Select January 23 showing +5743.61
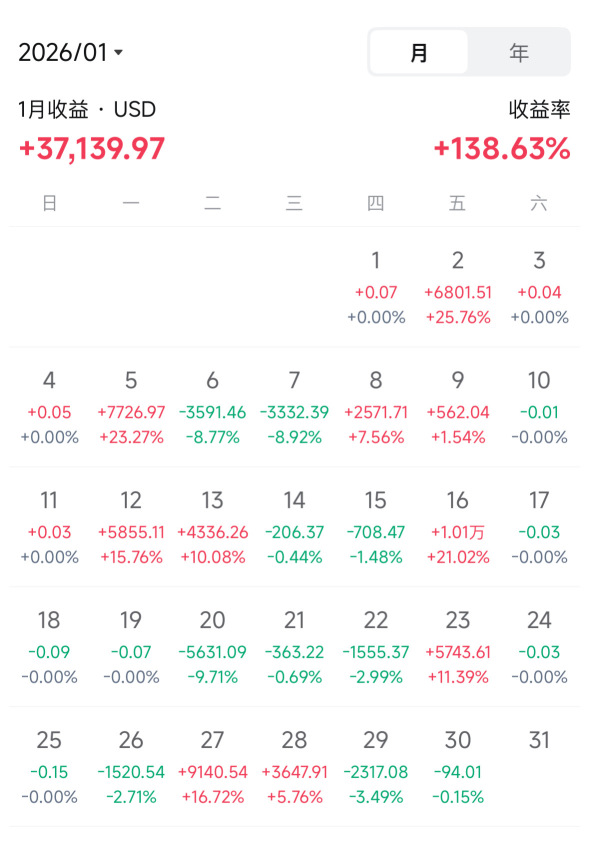The height and width of the screenshot is (848, 589). tap(458, 647)
